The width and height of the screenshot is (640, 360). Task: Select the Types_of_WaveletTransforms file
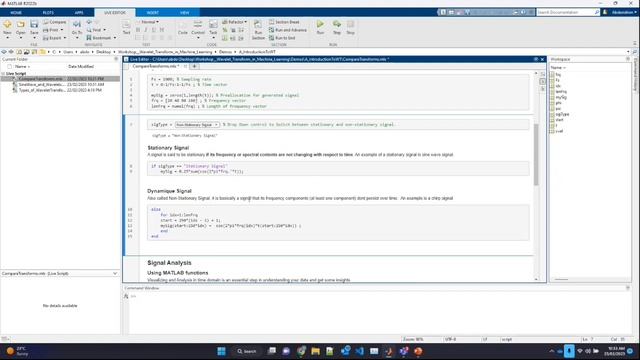(60, 90)
